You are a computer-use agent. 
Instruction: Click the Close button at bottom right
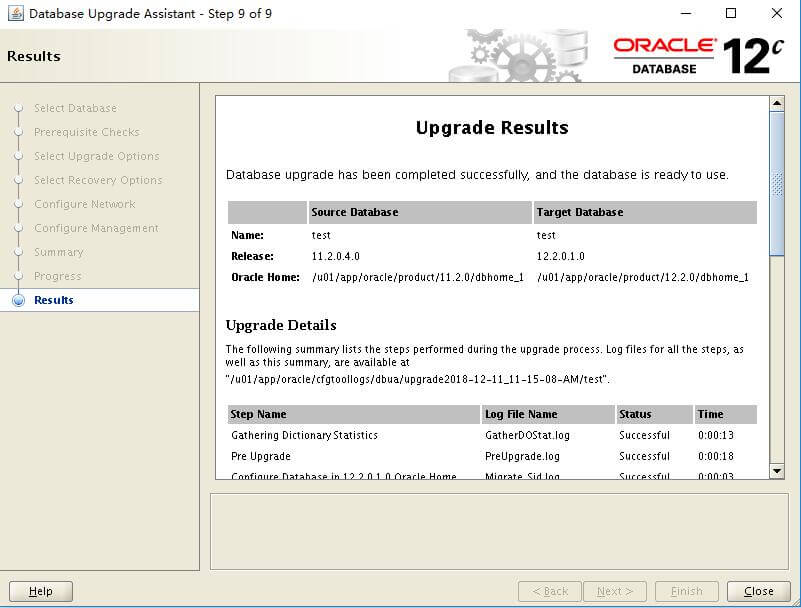tap(759, 591)
